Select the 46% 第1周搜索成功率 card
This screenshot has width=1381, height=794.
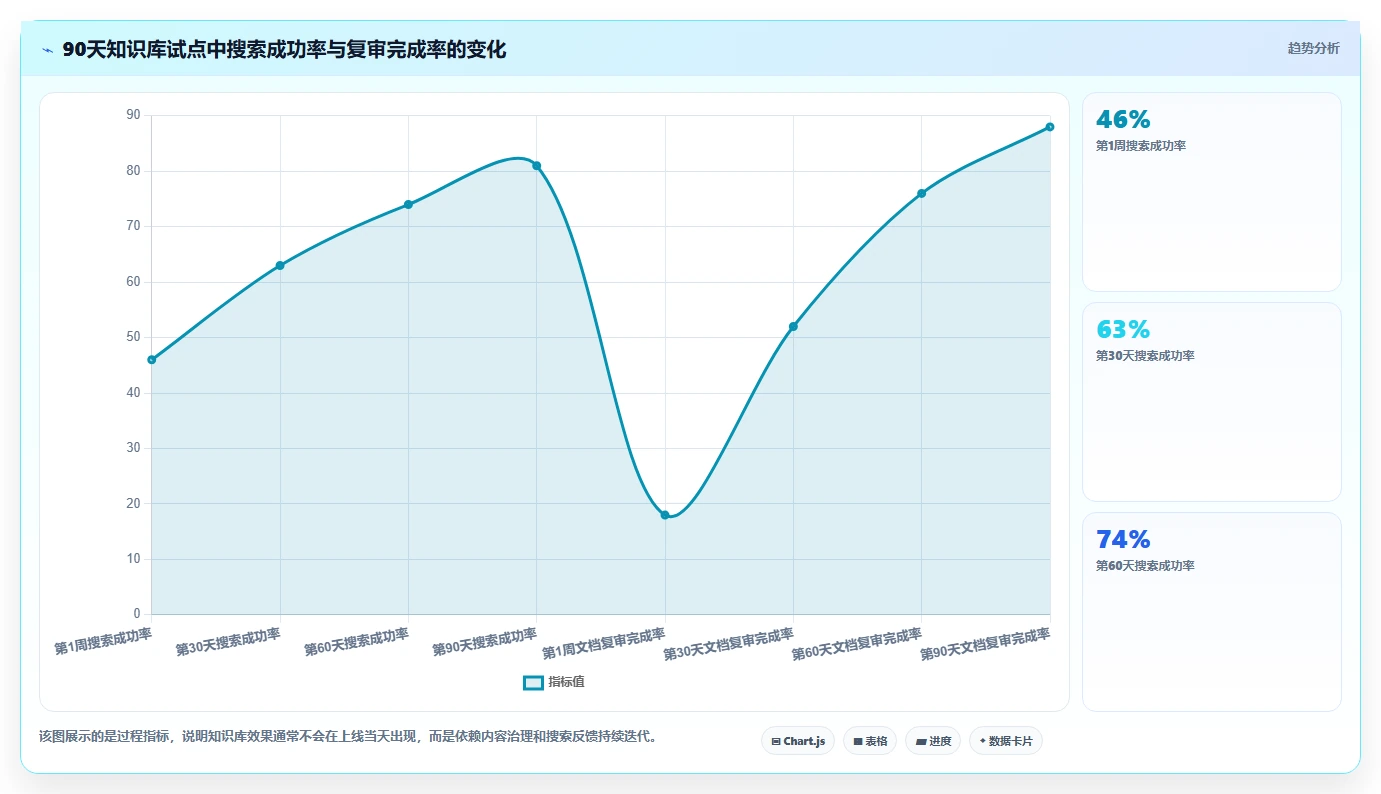click(1211, 192)
